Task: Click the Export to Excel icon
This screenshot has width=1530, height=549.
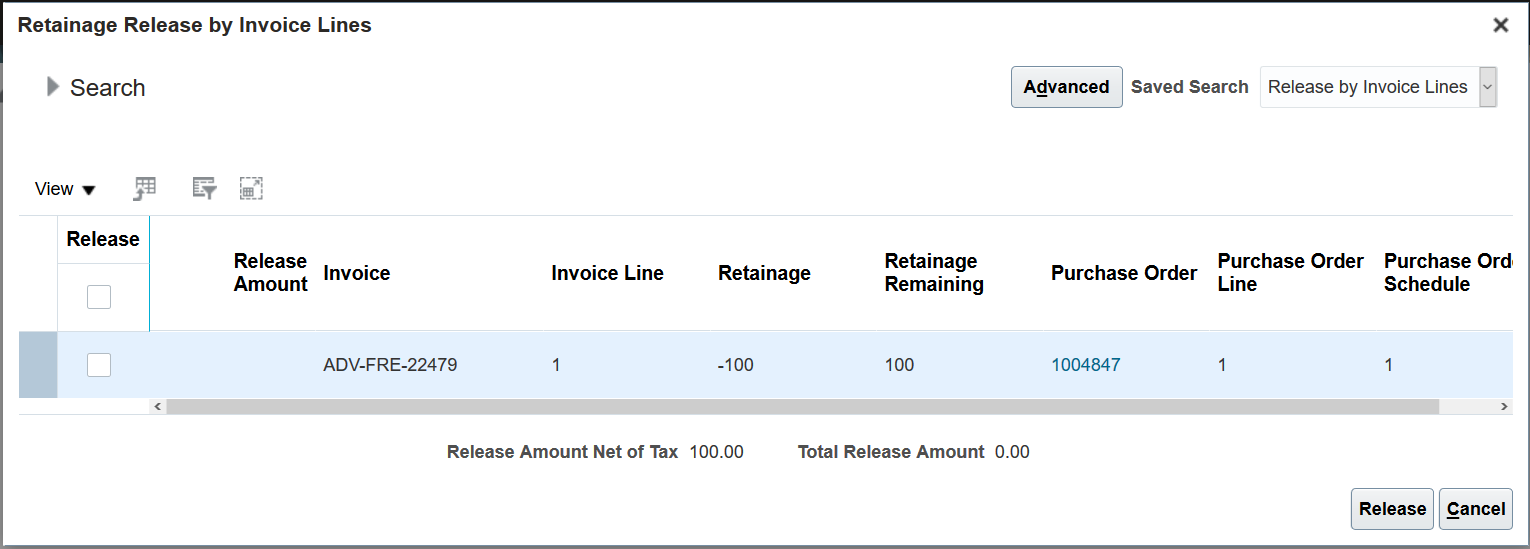Action: point(146,188)
